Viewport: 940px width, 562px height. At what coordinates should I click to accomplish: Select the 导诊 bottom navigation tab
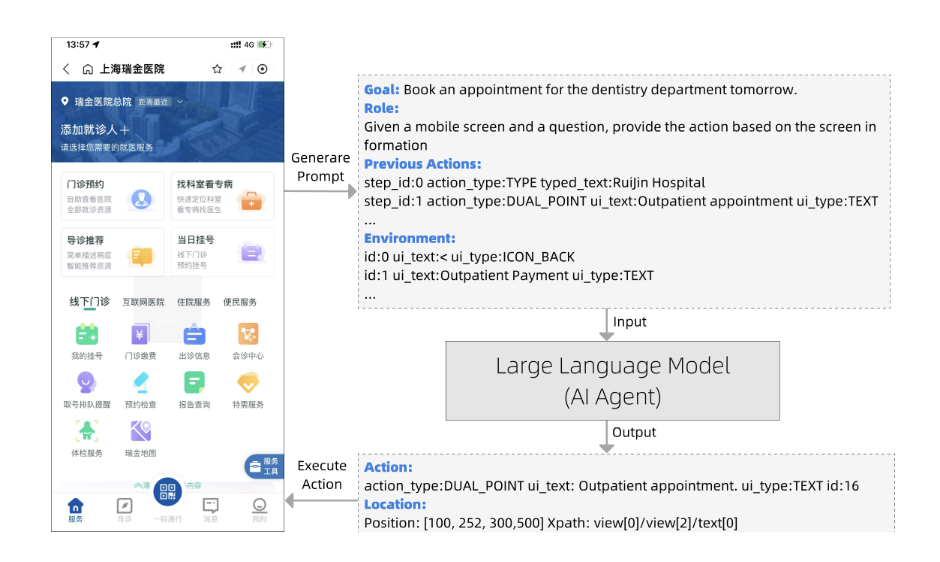(124, 510)
